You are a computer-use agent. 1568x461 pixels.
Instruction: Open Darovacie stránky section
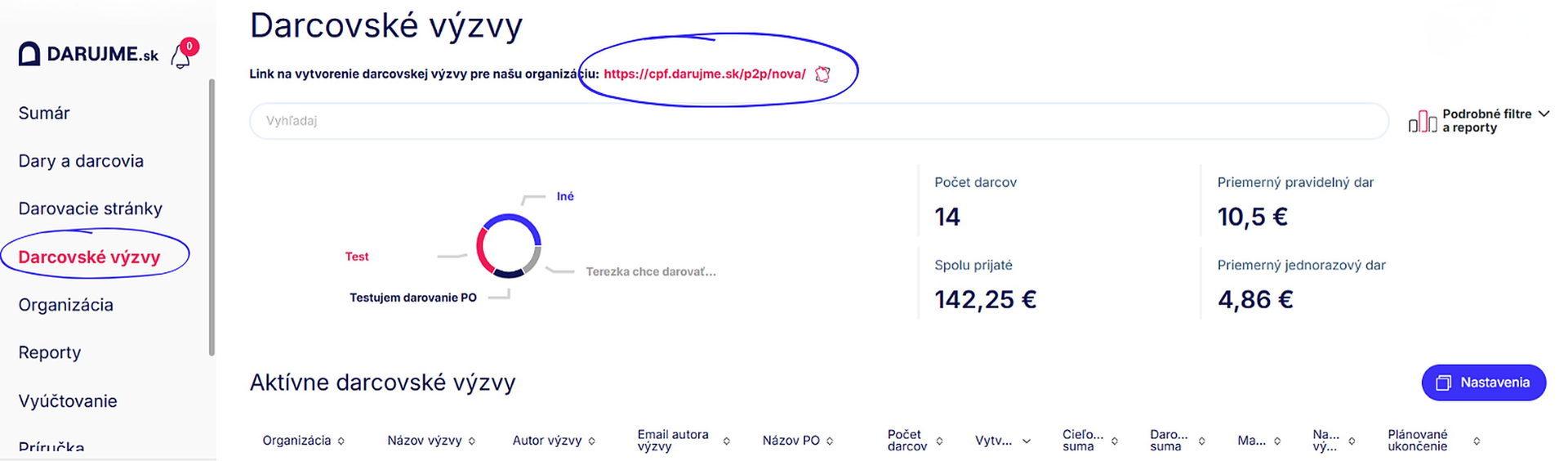[90, 208]
